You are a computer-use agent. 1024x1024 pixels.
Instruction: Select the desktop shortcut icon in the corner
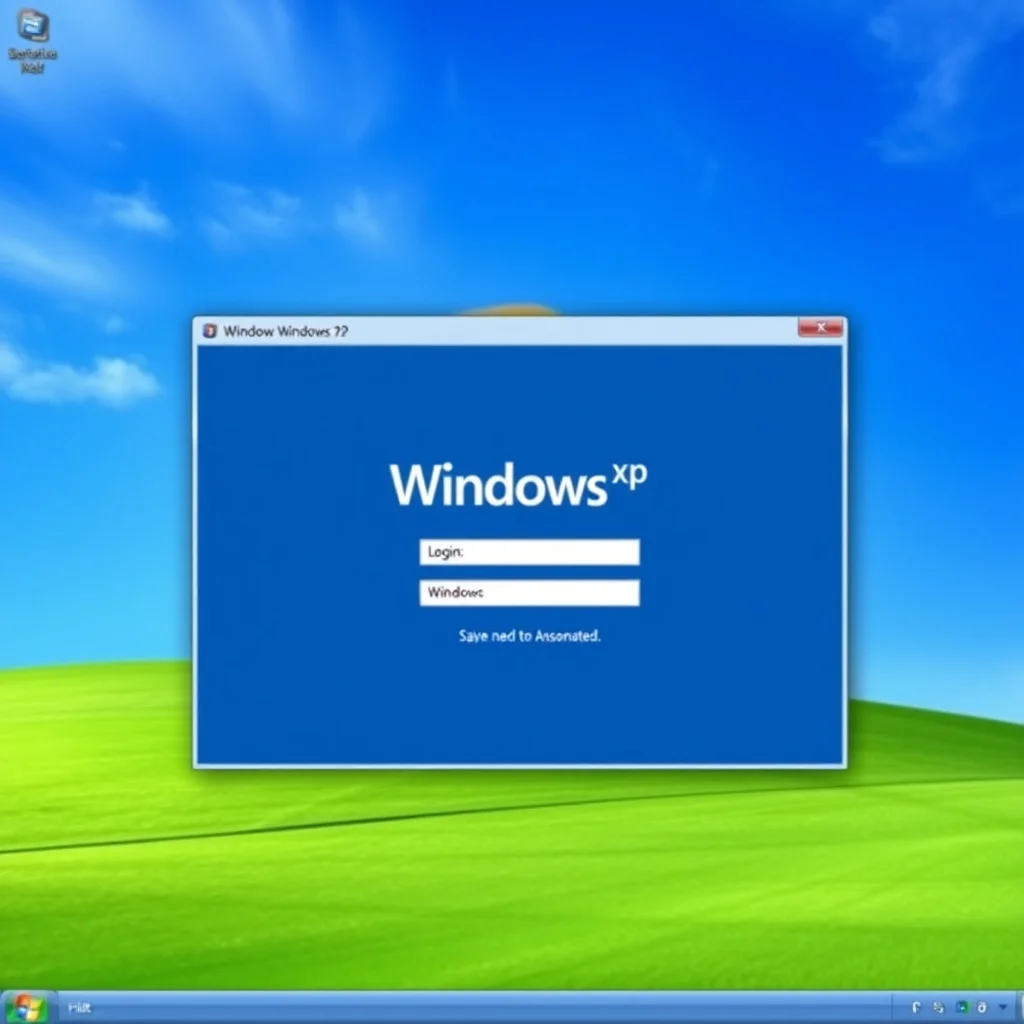click(x=33, y=26)
